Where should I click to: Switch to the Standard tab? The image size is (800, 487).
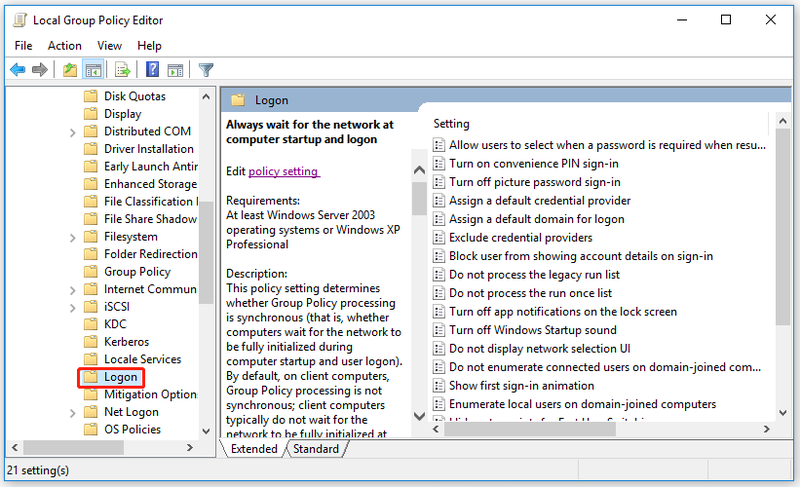[x=316, y=449]
